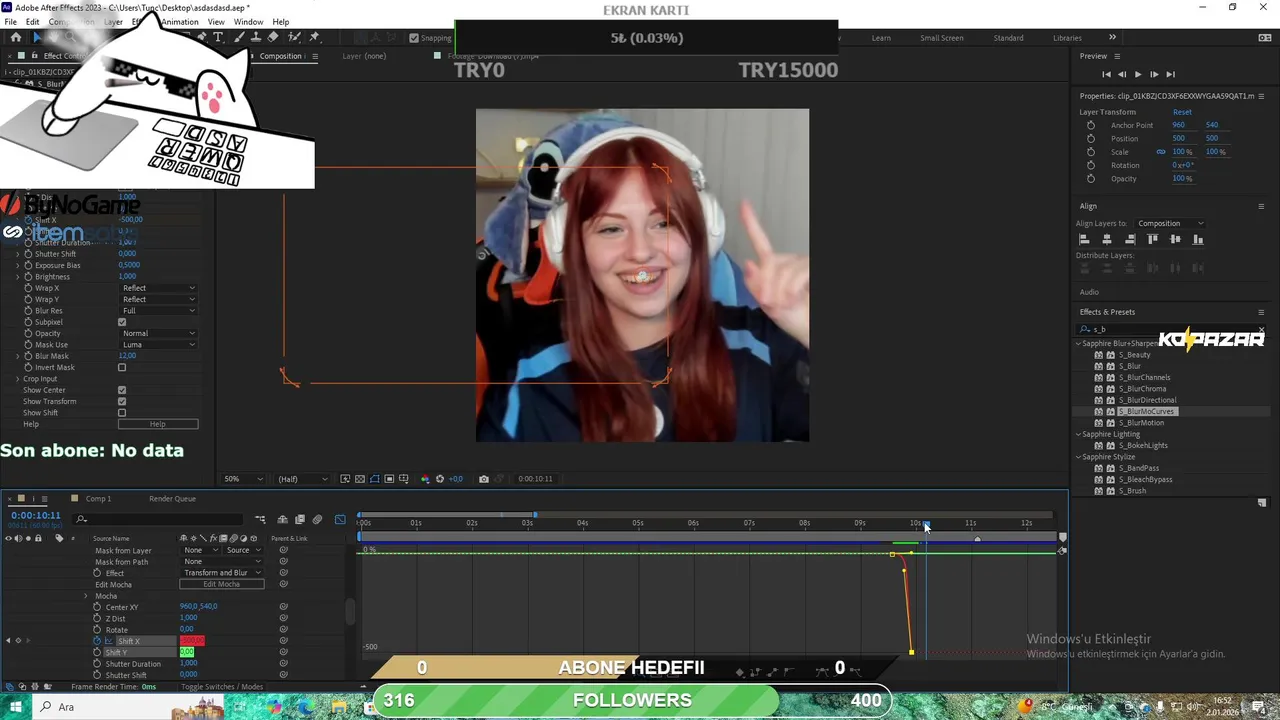Switch to the Small Screen workspace
The height and width of the screenshot is (720, 1280).
942,38
